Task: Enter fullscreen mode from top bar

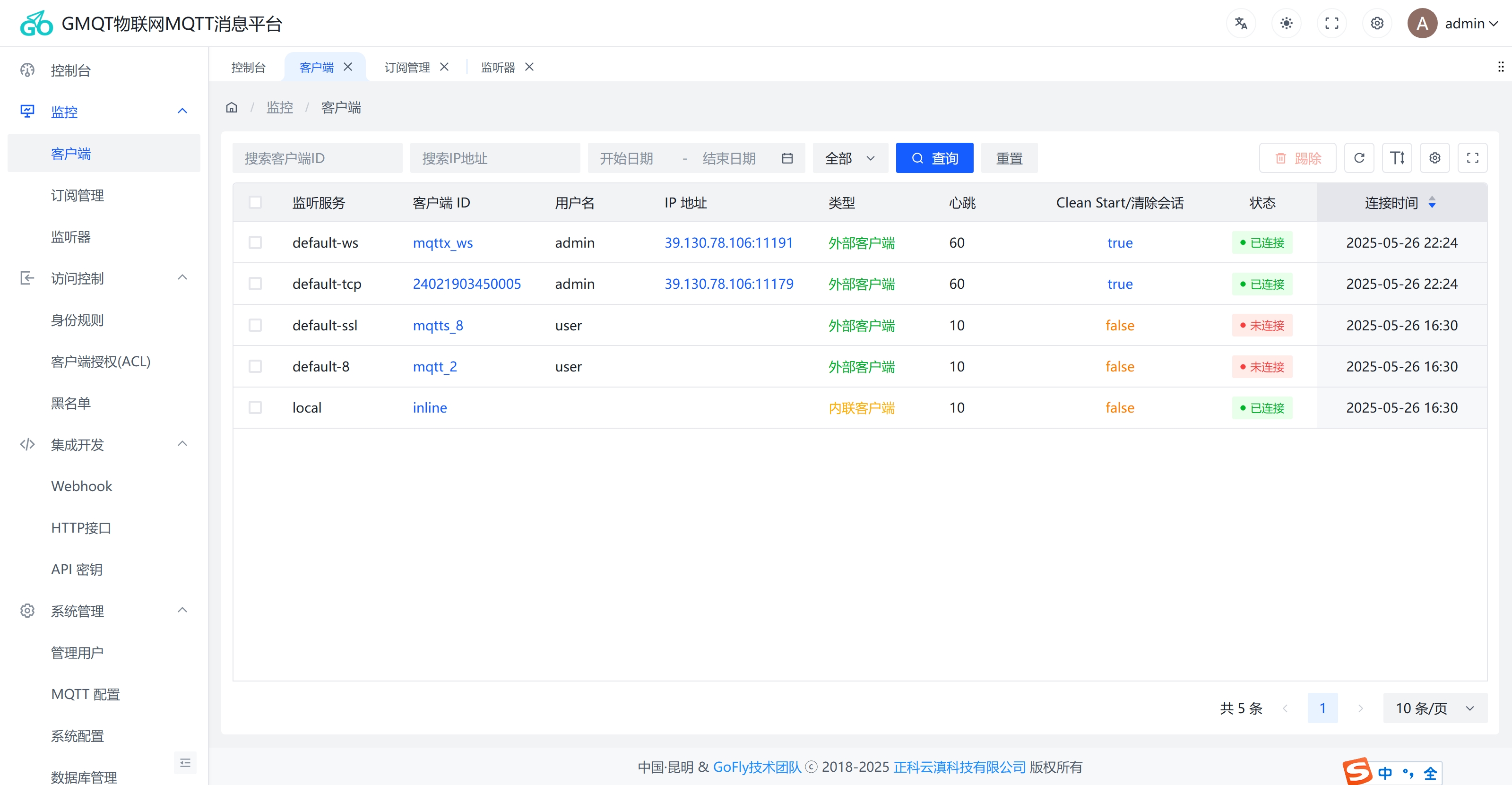Action: click(1332, 23)
